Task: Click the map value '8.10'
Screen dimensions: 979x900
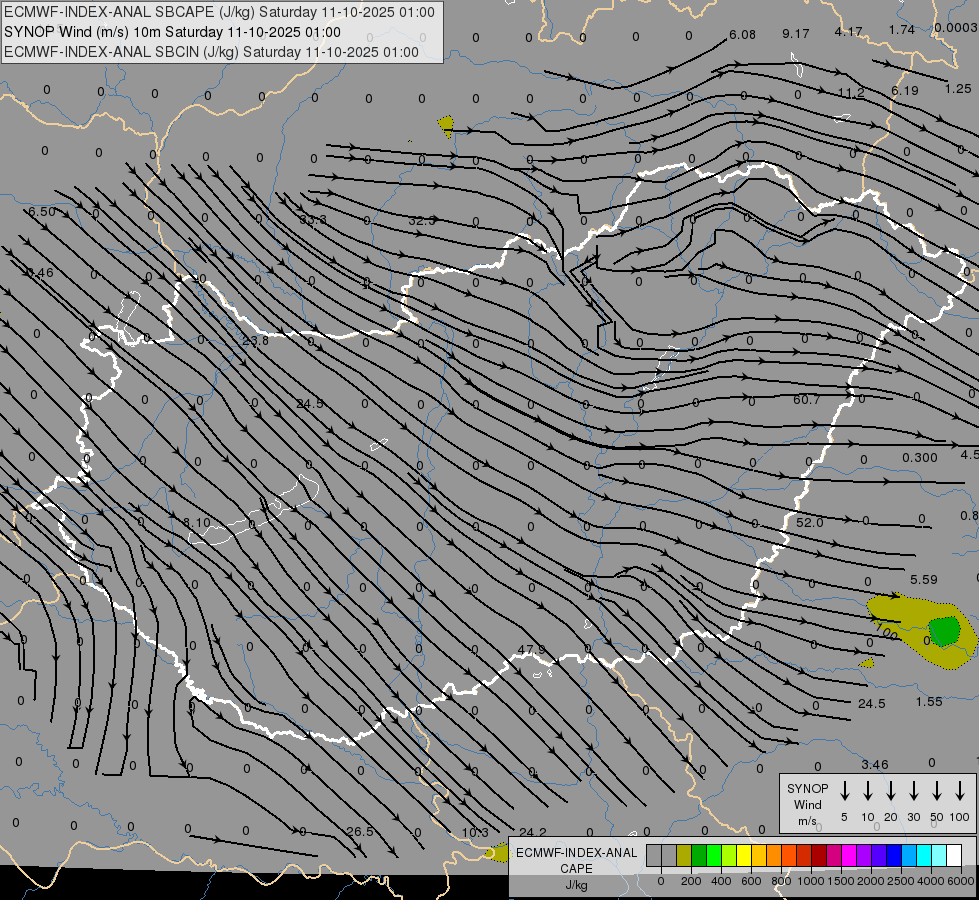Action: 197,522
